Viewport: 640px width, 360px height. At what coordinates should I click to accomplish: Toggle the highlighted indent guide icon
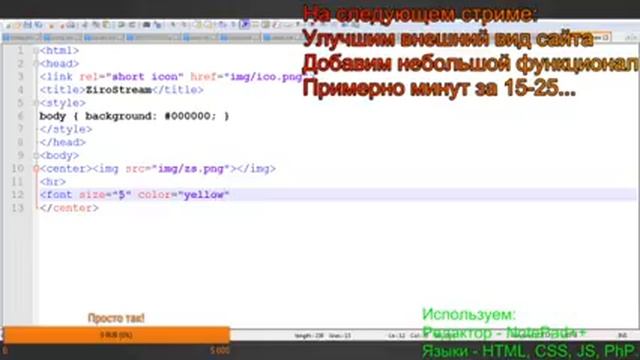point(244,25)
